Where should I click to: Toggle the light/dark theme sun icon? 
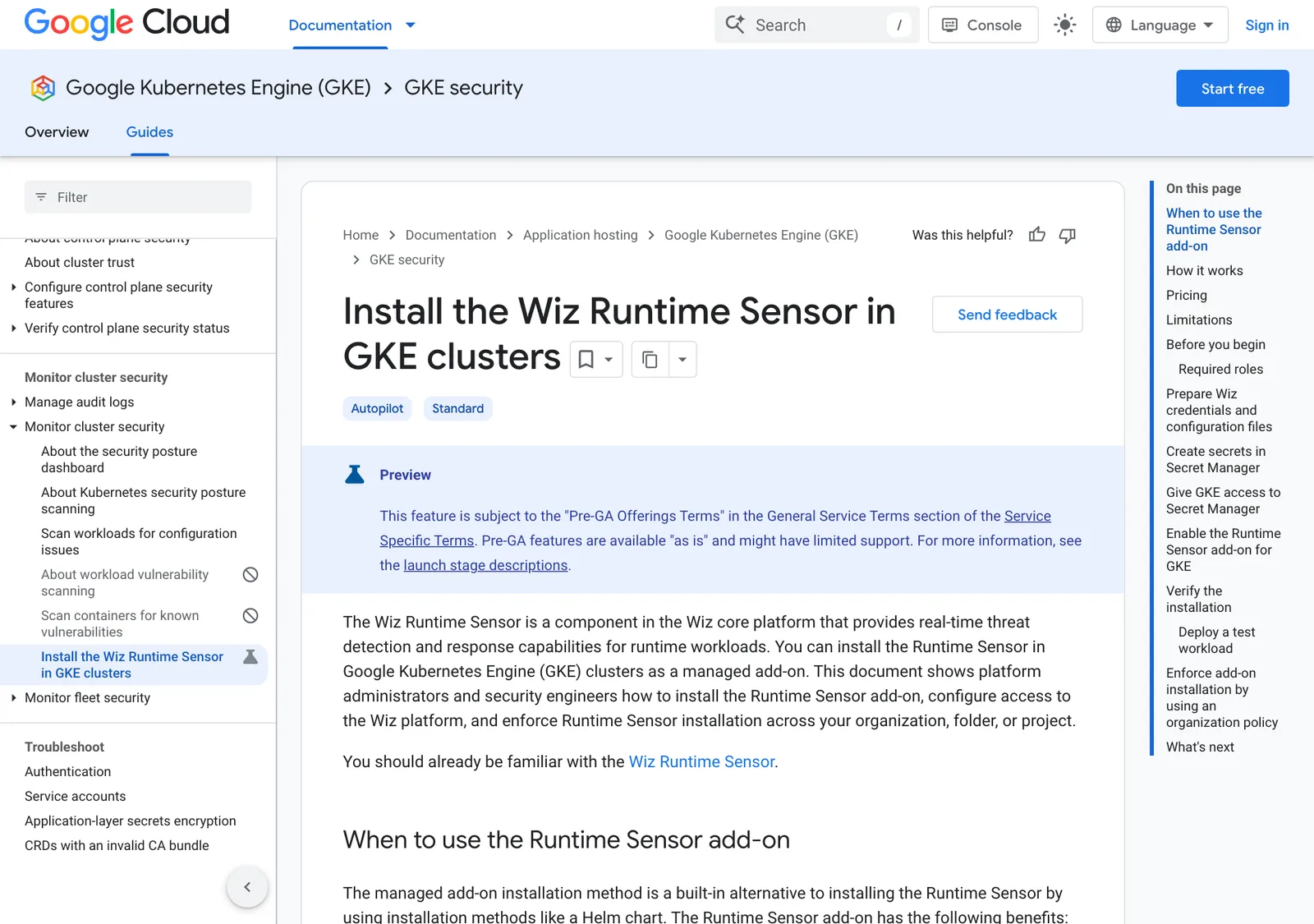[1065, 25]
